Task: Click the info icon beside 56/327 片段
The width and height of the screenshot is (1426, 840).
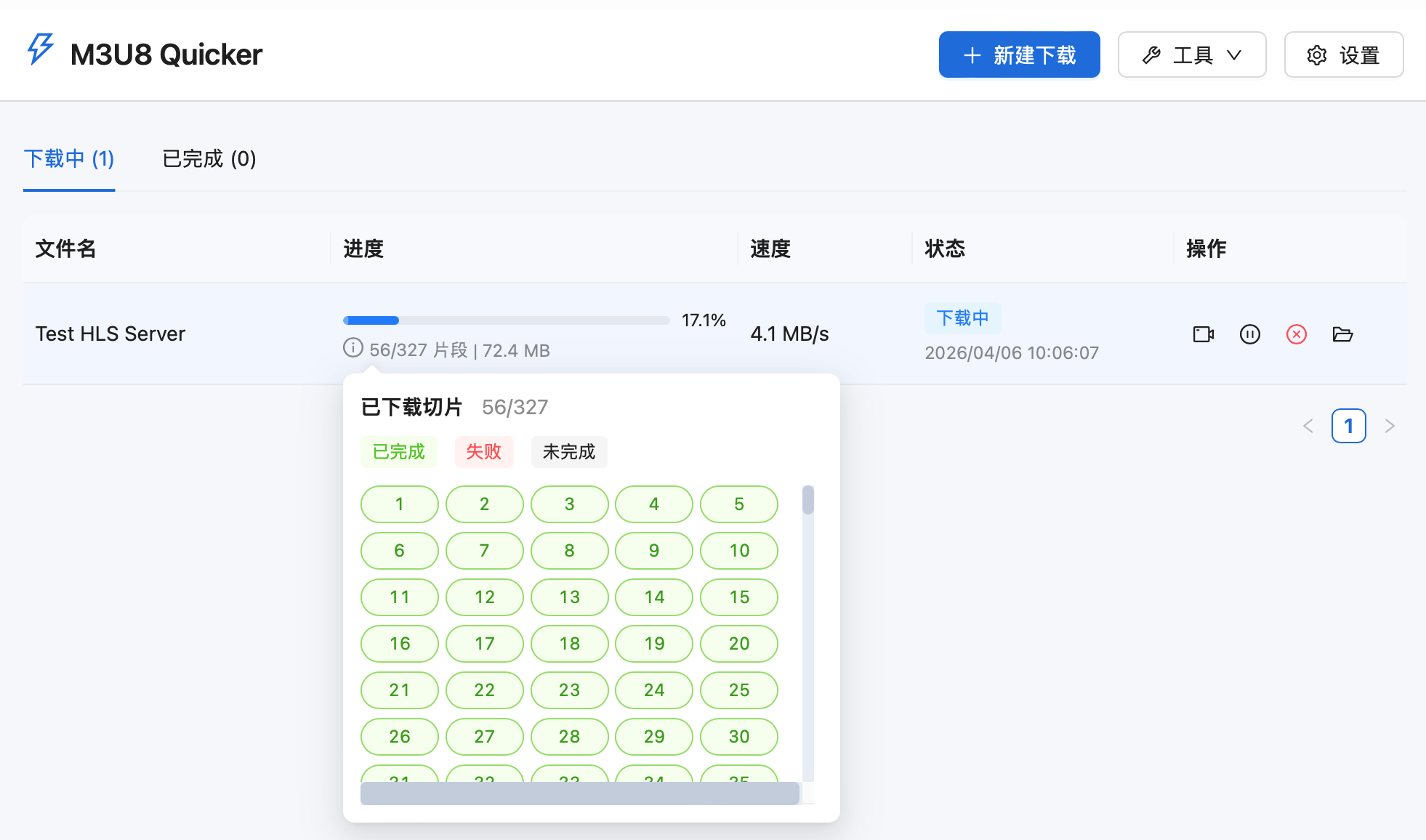Action: click(x=353, y=348)
